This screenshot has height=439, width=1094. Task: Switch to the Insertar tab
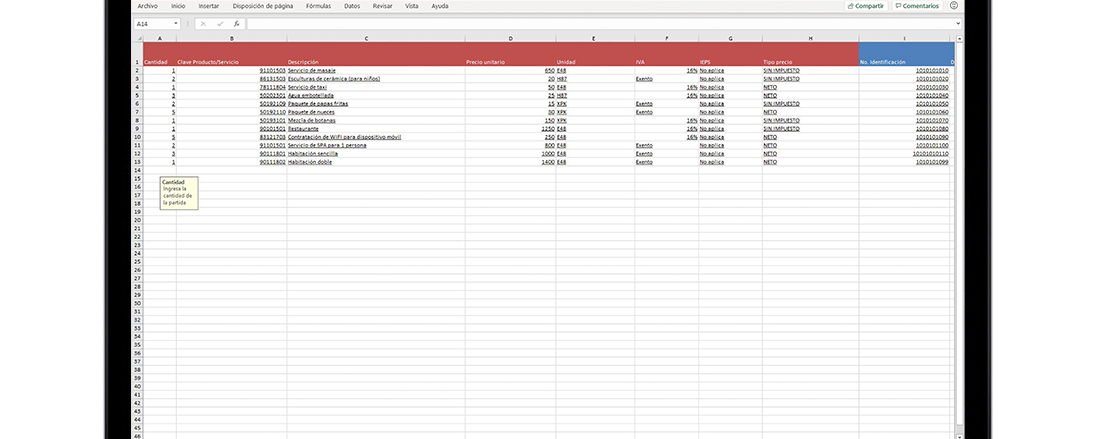[x=208, y=6]
